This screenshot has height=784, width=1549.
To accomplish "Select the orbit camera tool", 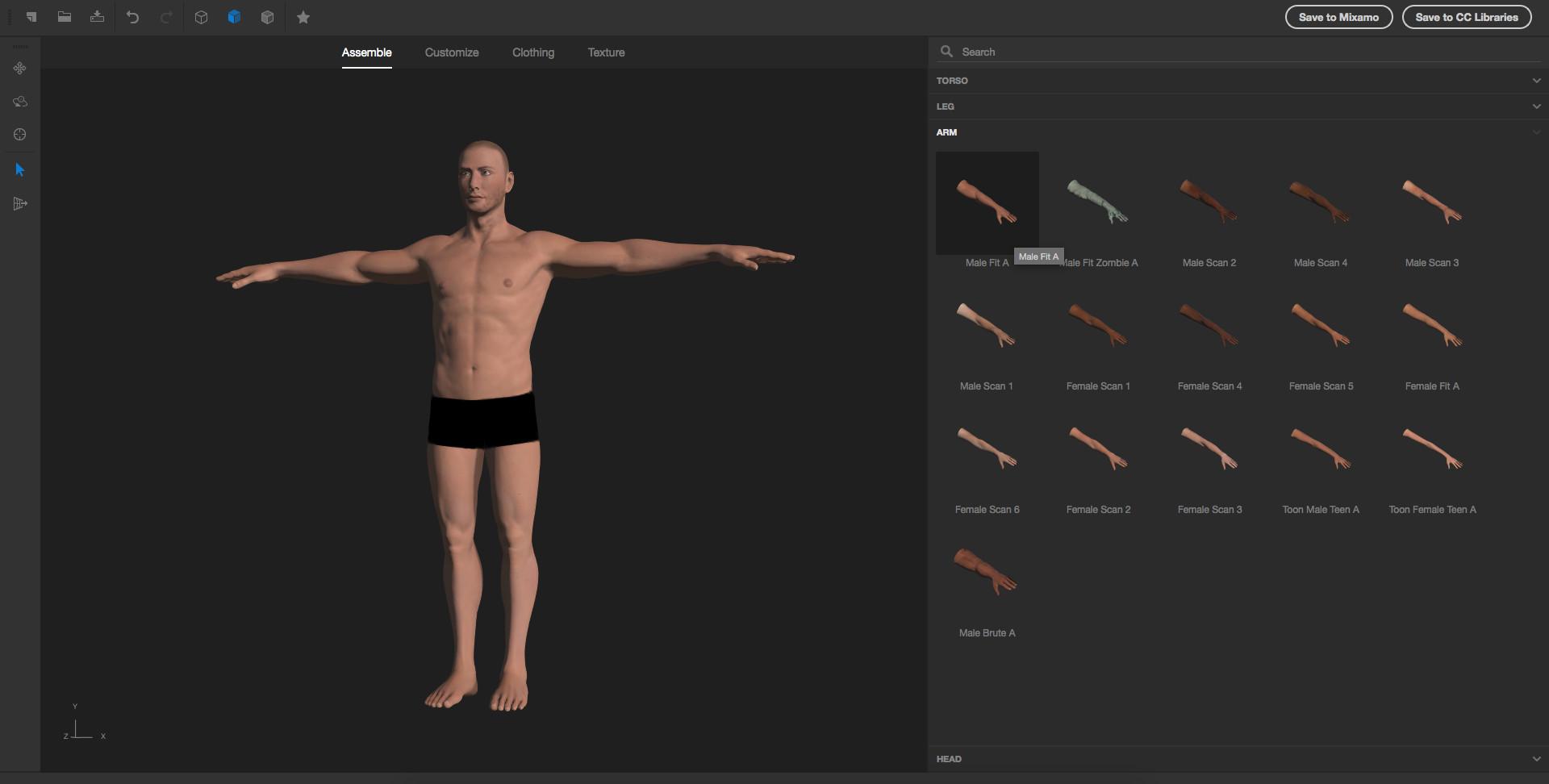I will [x=20, y=102].
